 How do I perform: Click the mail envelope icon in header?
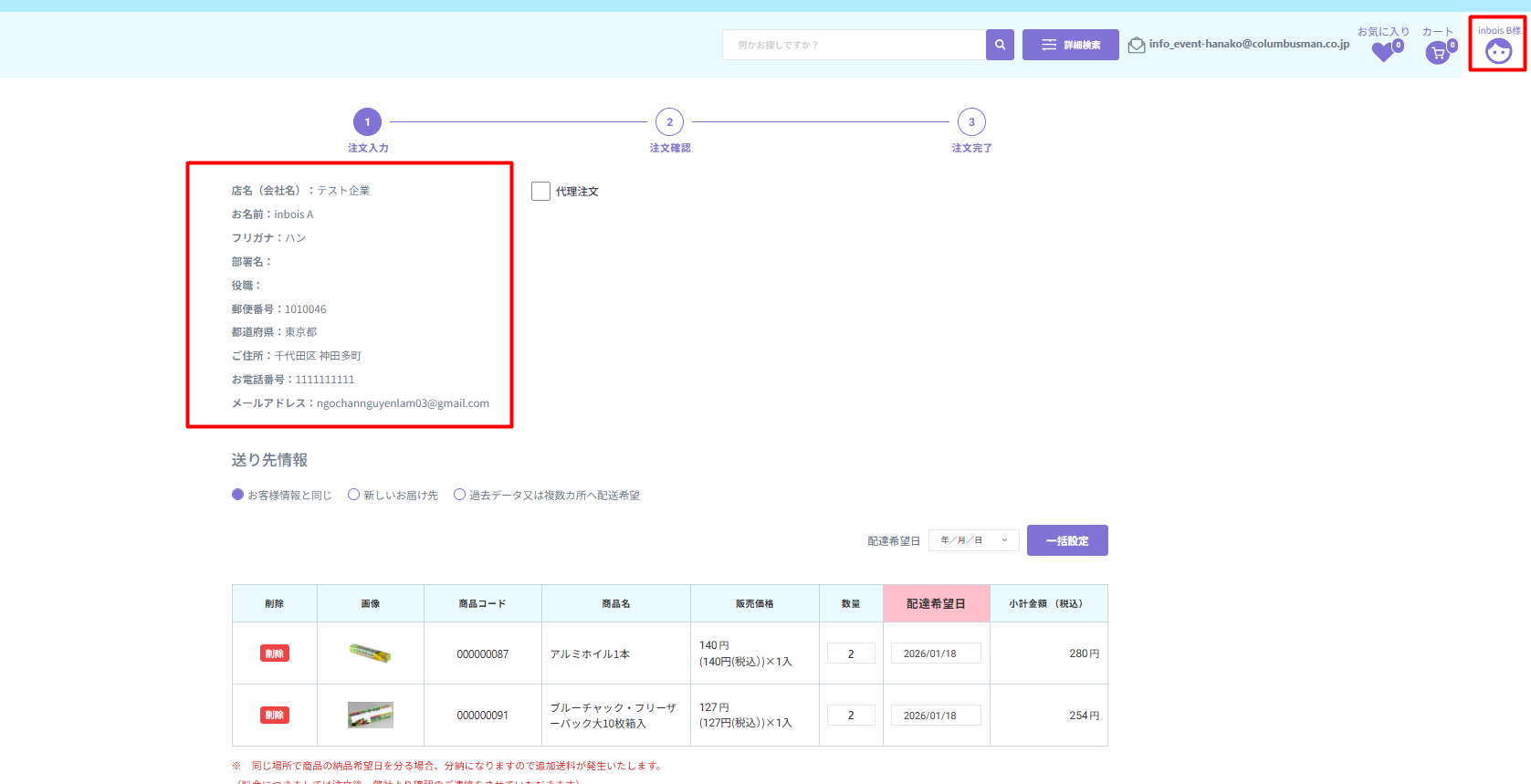(x=1137, y=45)
